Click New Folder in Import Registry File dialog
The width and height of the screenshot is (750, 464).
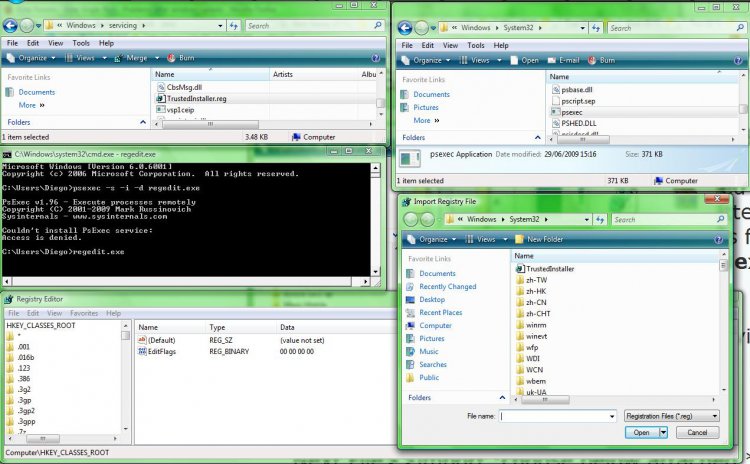point(539,239)
